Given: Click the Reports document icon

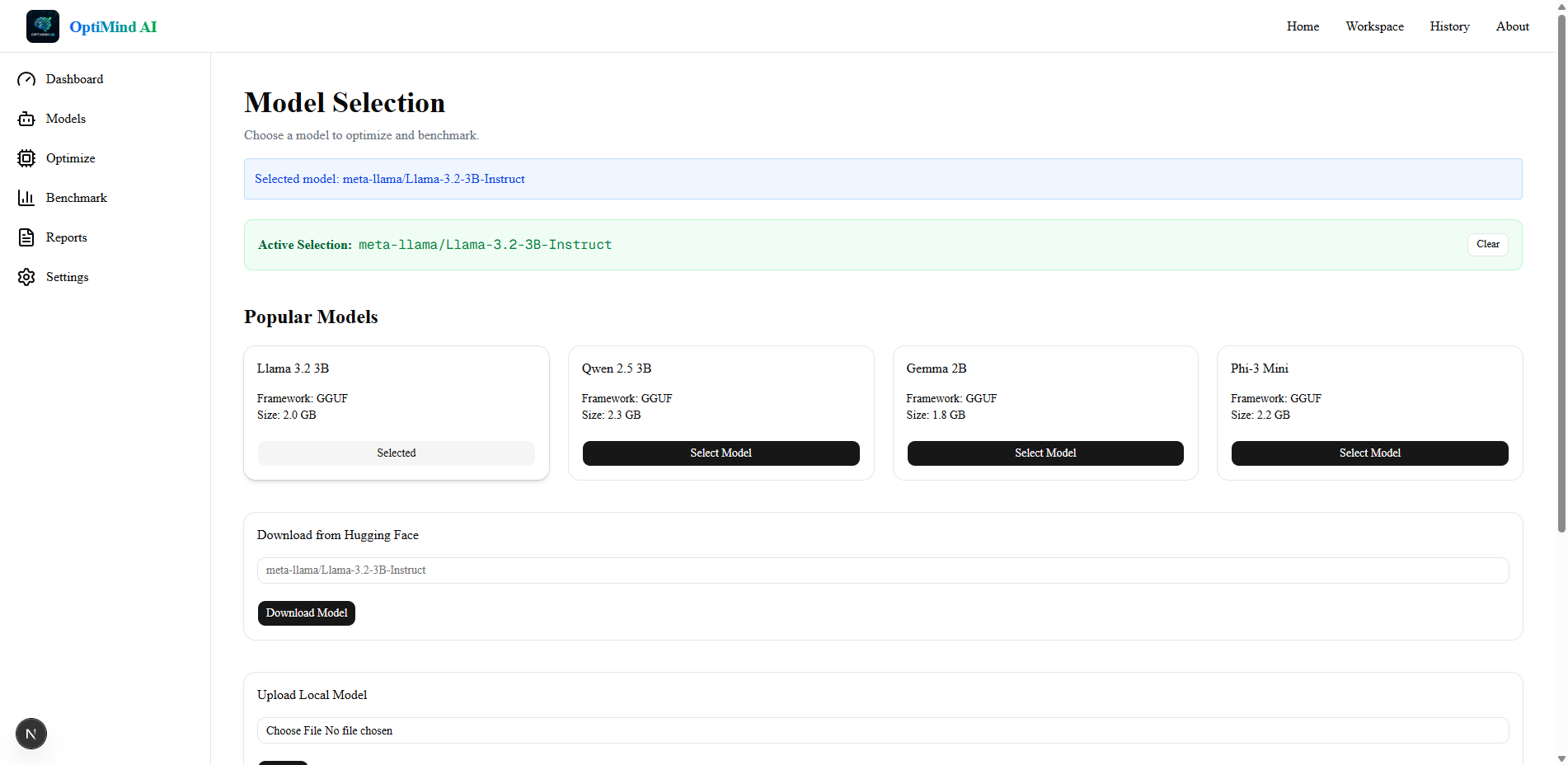Looking at the screenshot, I should pyautogui.click(x=26, y=237).
